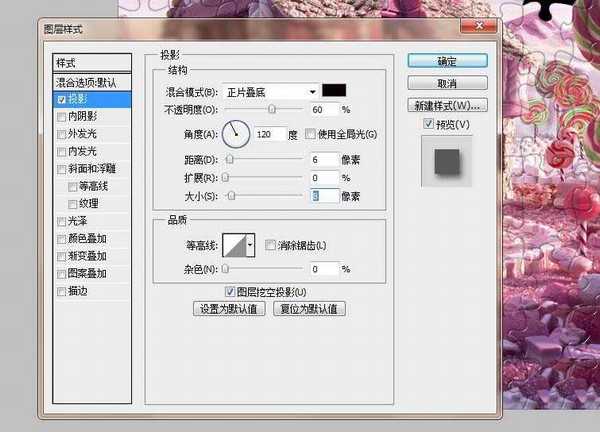Toggle the 预览 preview checkbox
The image size is (600, 432).
click(x=428, y=124)
